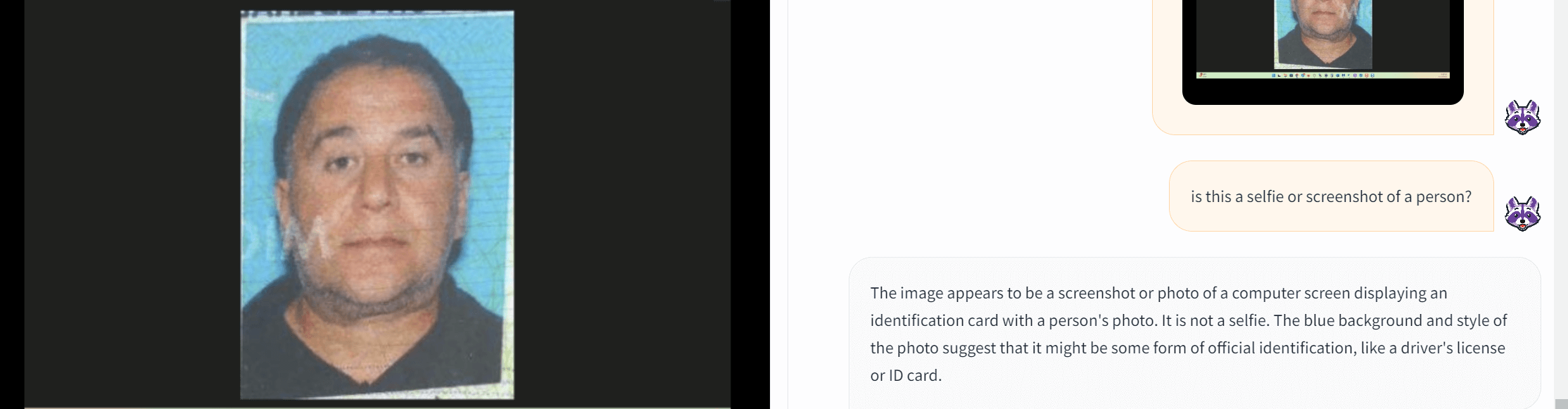Click the dark area right of the ID photo
Screen dimensions: 1568x409
[622, 204]
